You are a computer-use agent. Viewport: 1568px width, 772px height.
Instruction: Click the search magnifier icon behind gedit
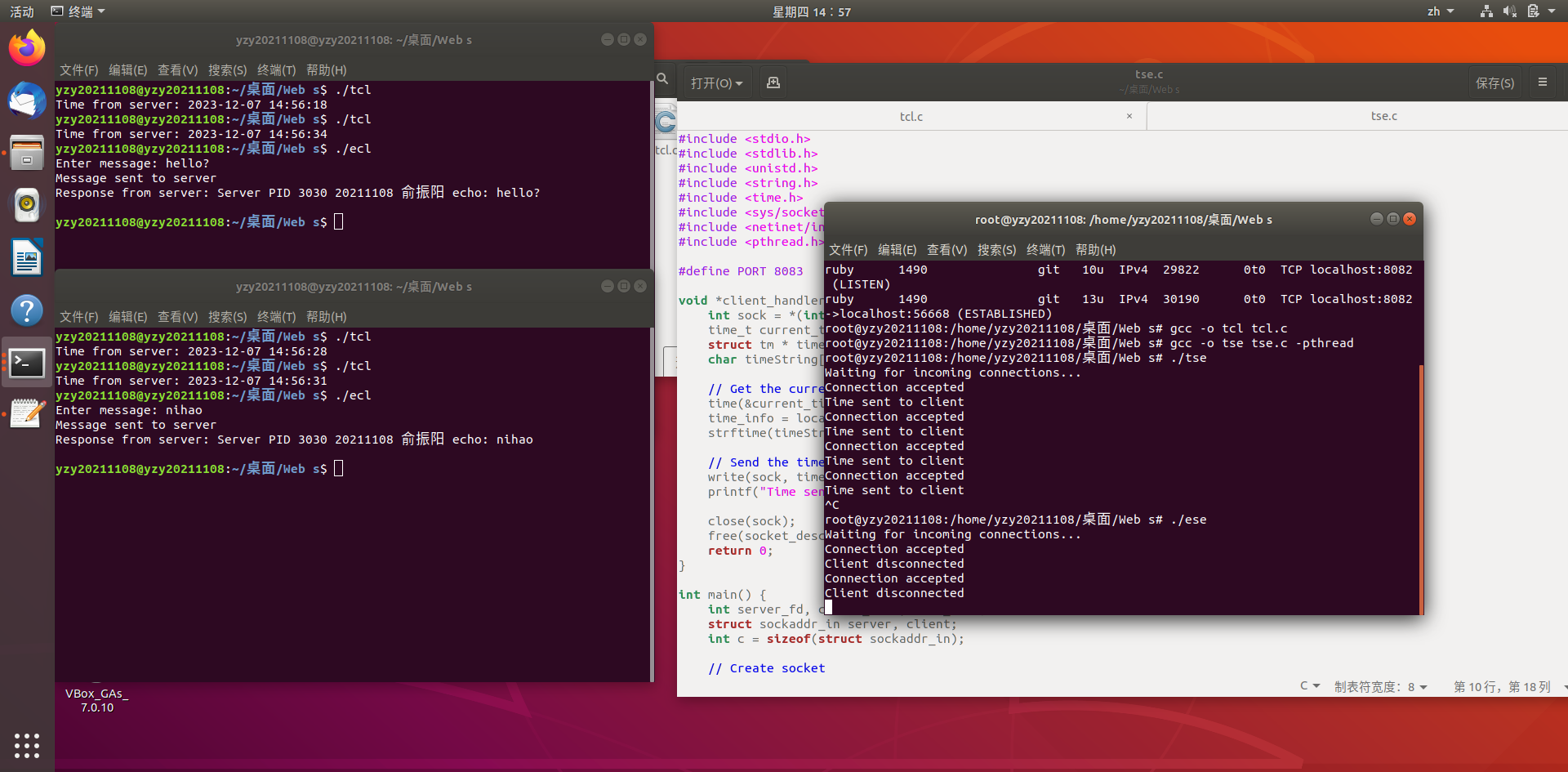pyautogui.click(x=662, y=79)
